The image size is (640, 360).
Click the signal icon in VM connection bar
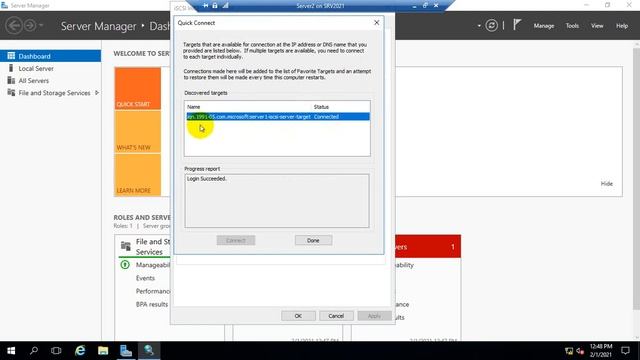[225, 6]
